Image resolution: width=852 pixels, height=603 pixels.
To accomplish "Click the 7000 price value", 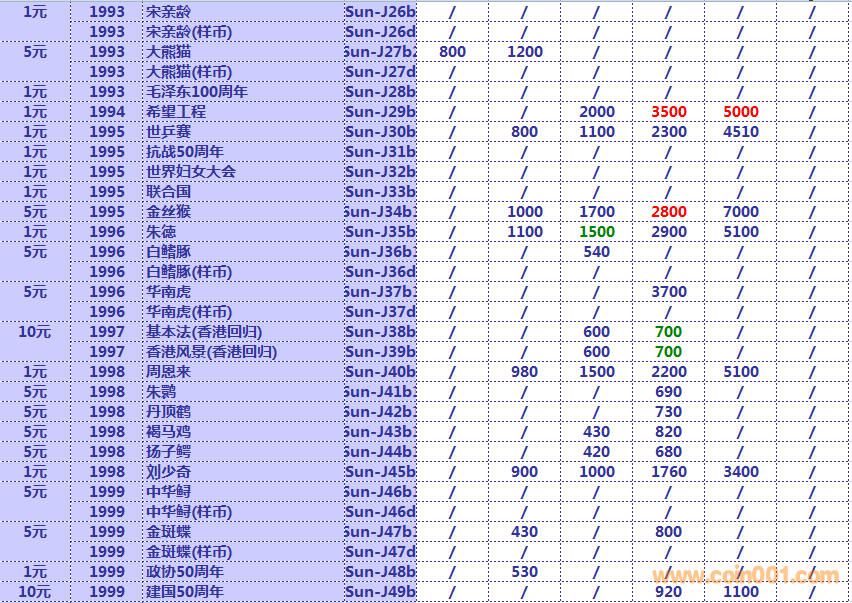I will 740,212.
